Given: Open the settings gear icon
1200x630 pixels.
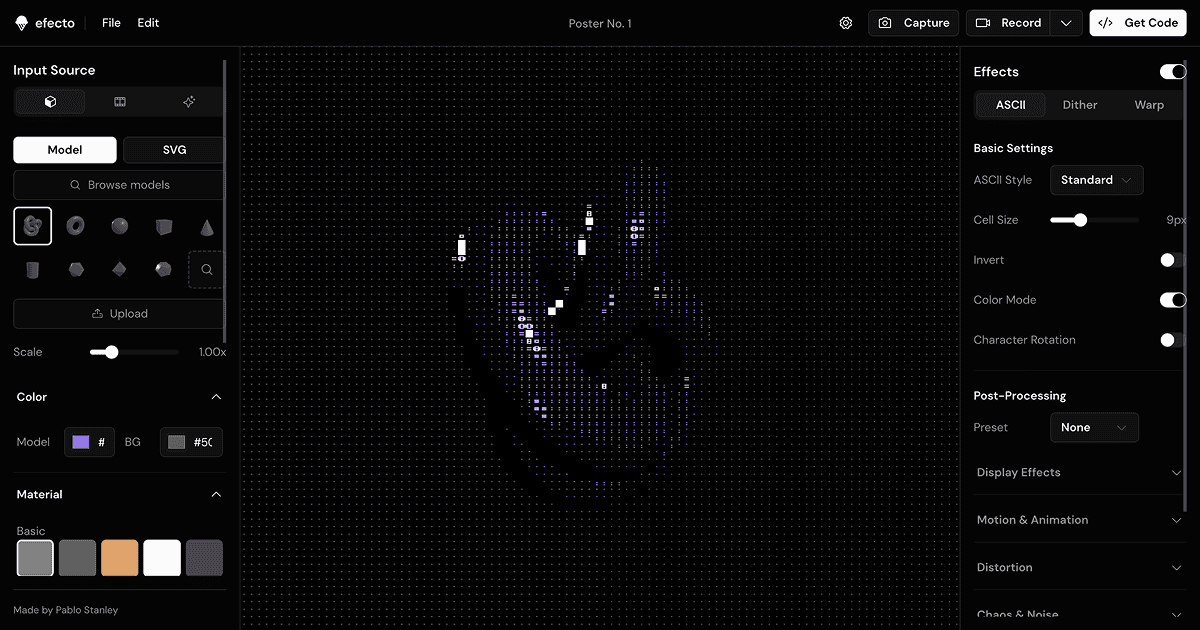Looking at the screenshot, I should coord(846,23).
